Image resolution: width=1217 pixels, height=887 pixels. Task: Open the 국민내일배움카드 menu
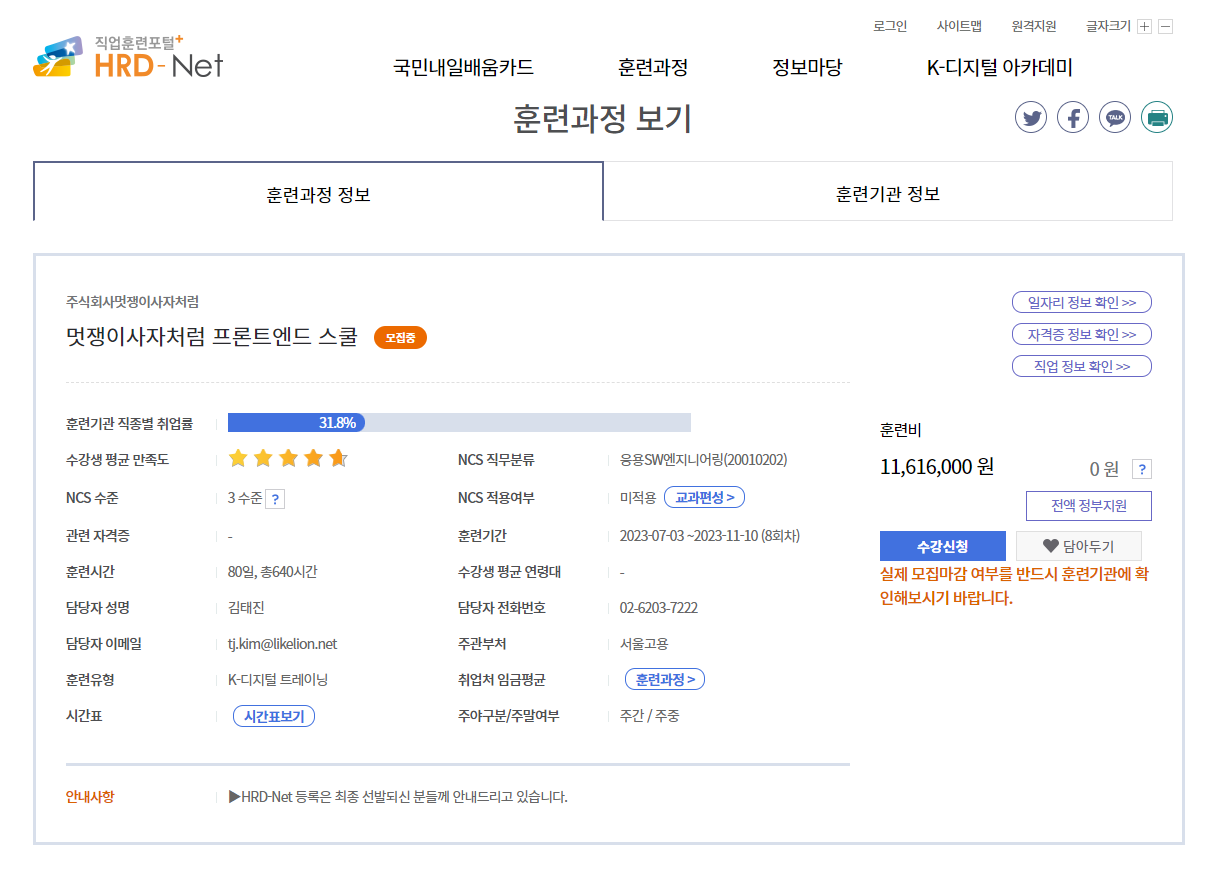pos(463,68)
